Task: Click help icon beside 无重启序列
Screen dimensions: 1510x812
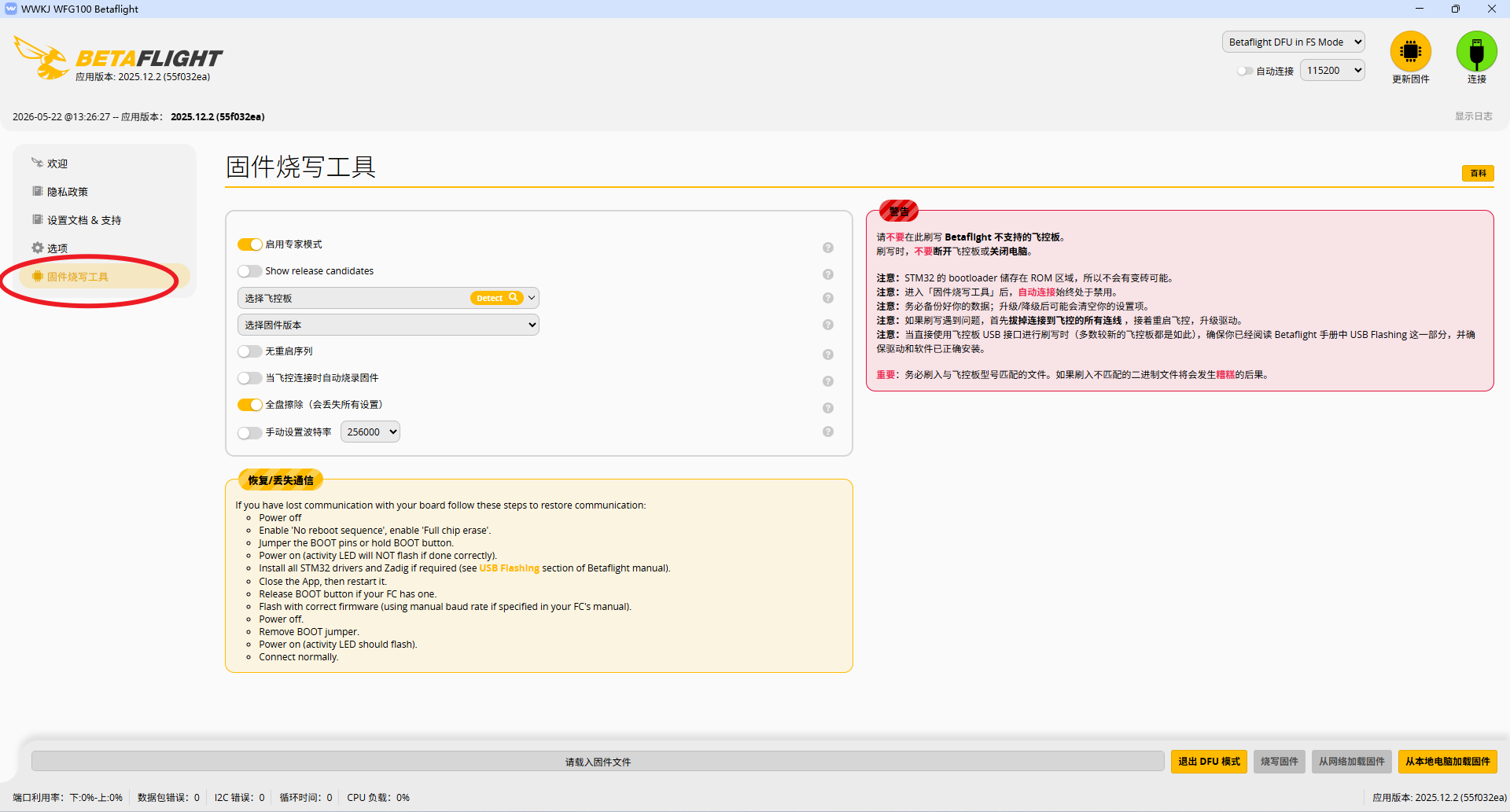Action: tap(828, 355)
